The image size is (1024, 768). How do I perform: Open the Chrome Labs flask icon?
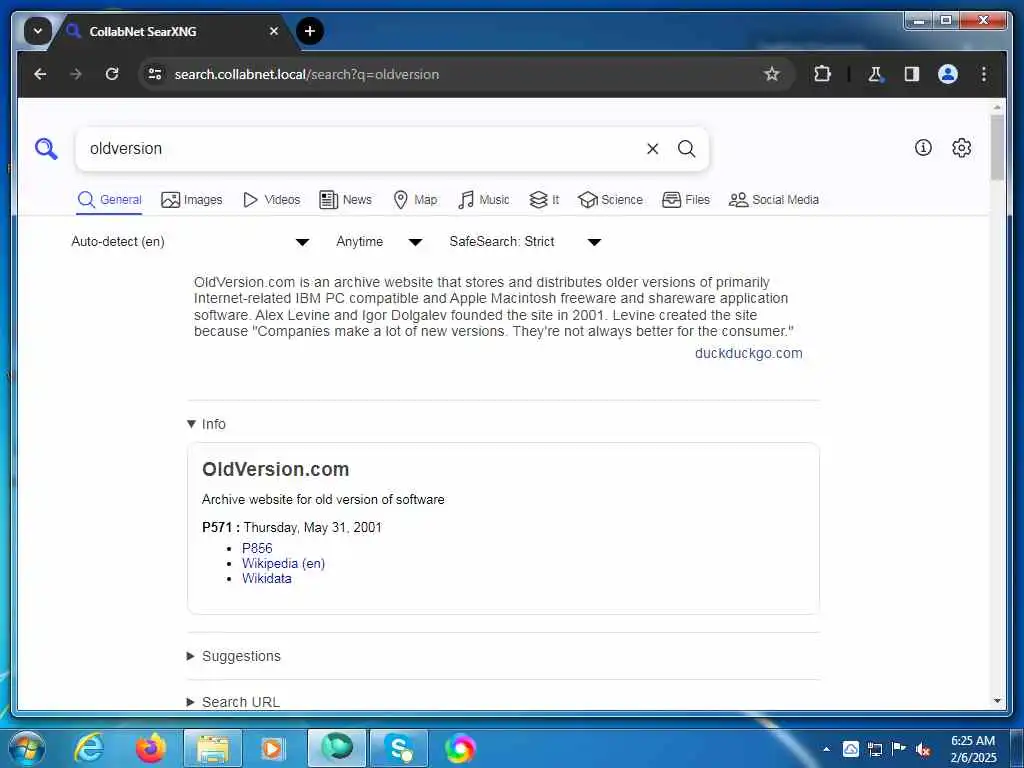875,74
